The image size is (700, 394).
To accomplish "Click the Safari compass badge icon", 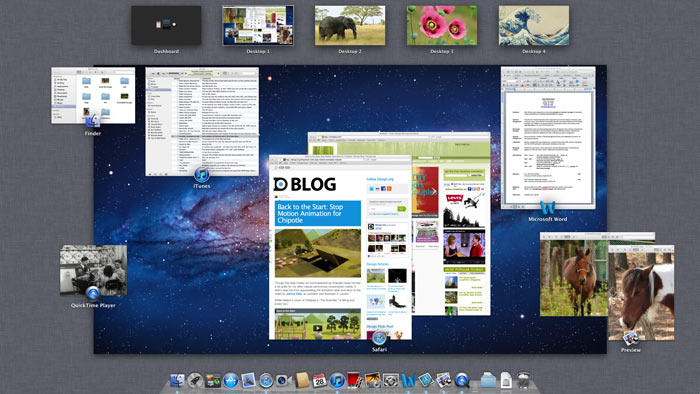I will pyautogui.click(x=379, y=338).
